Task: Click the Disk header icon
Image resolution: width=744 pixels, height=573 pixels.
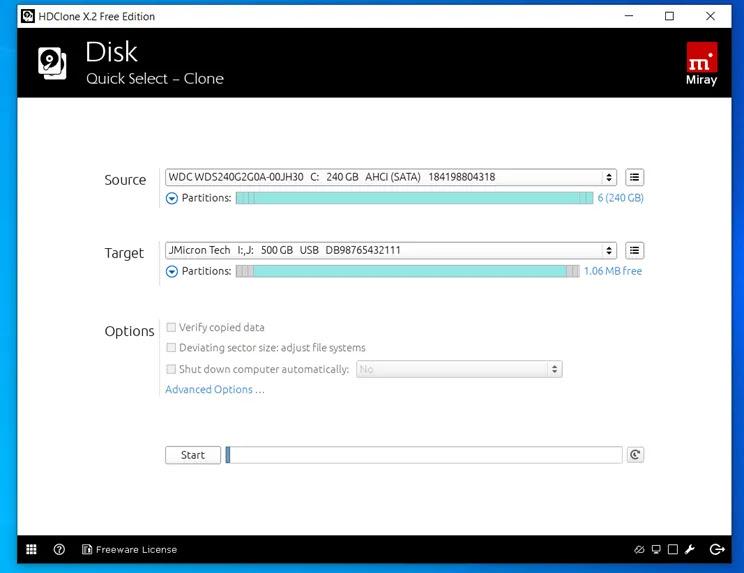Action: pyautogui.click(x=52, y=63)
